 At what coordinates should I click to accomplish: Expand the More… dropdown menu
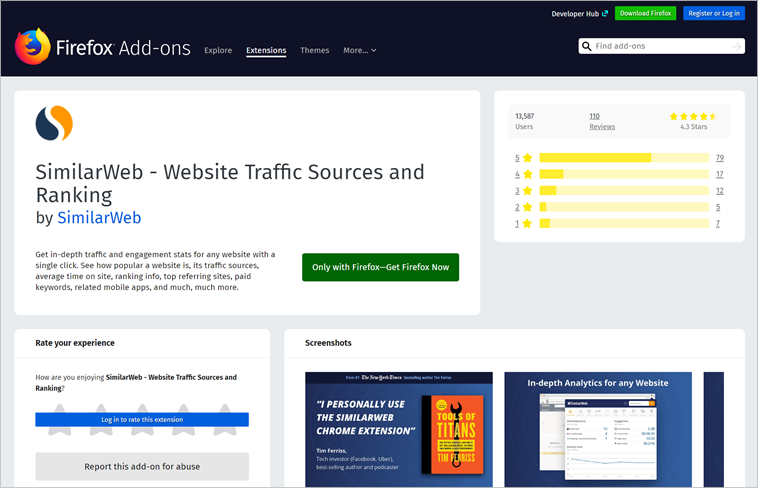359,50
